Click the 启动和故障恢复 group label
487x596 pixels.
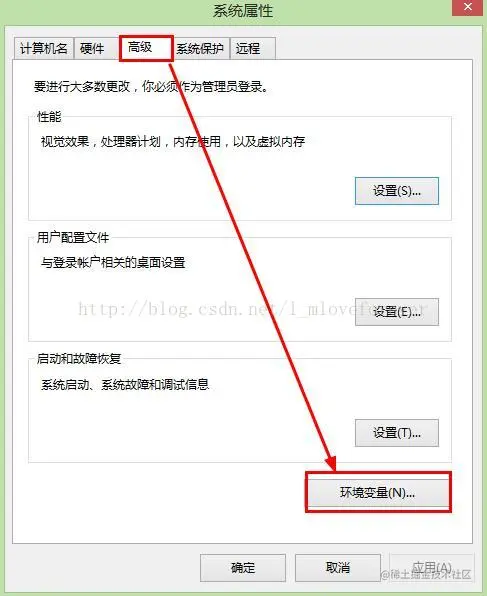pyautogui.click(x=79, y=358)
